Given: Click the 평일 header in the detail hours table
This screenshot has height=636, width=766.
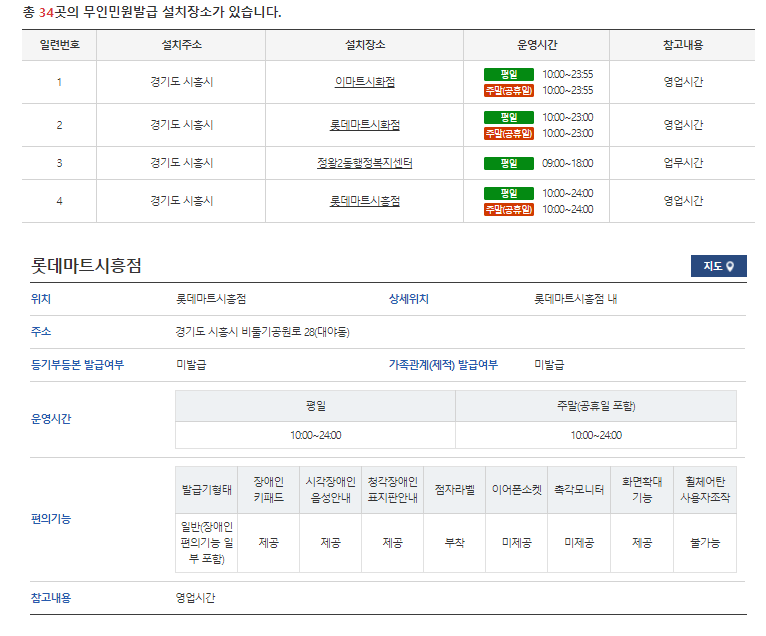Looking at the screenshot, I should [x=316, y=406].
